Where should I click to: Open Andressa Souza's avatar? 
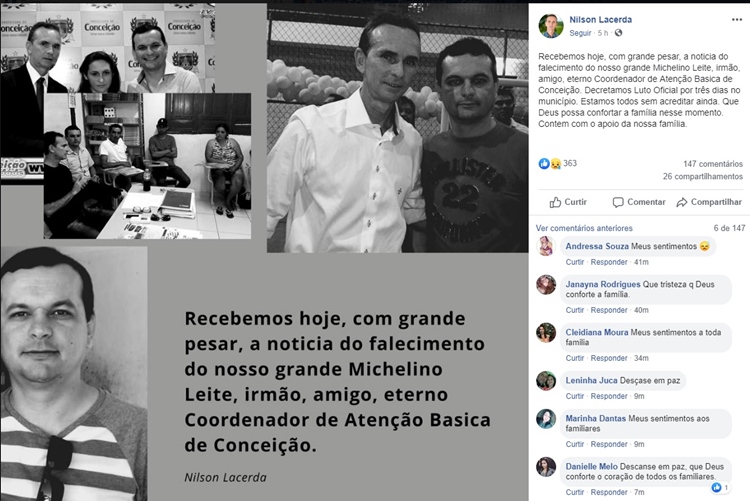[546, 246]
